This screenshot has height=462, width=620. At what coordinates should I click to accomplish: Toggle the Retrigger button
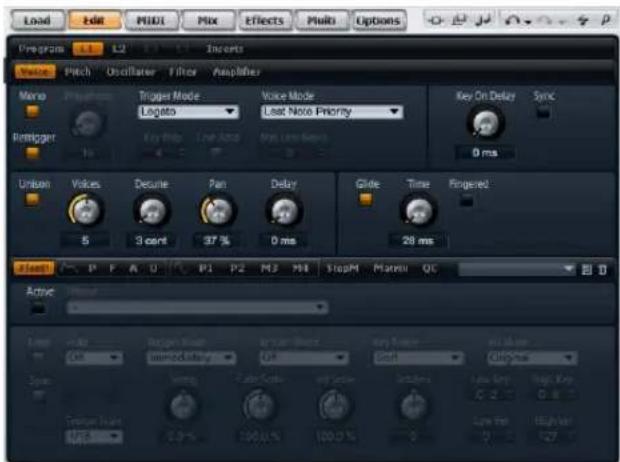click(32, 152)
